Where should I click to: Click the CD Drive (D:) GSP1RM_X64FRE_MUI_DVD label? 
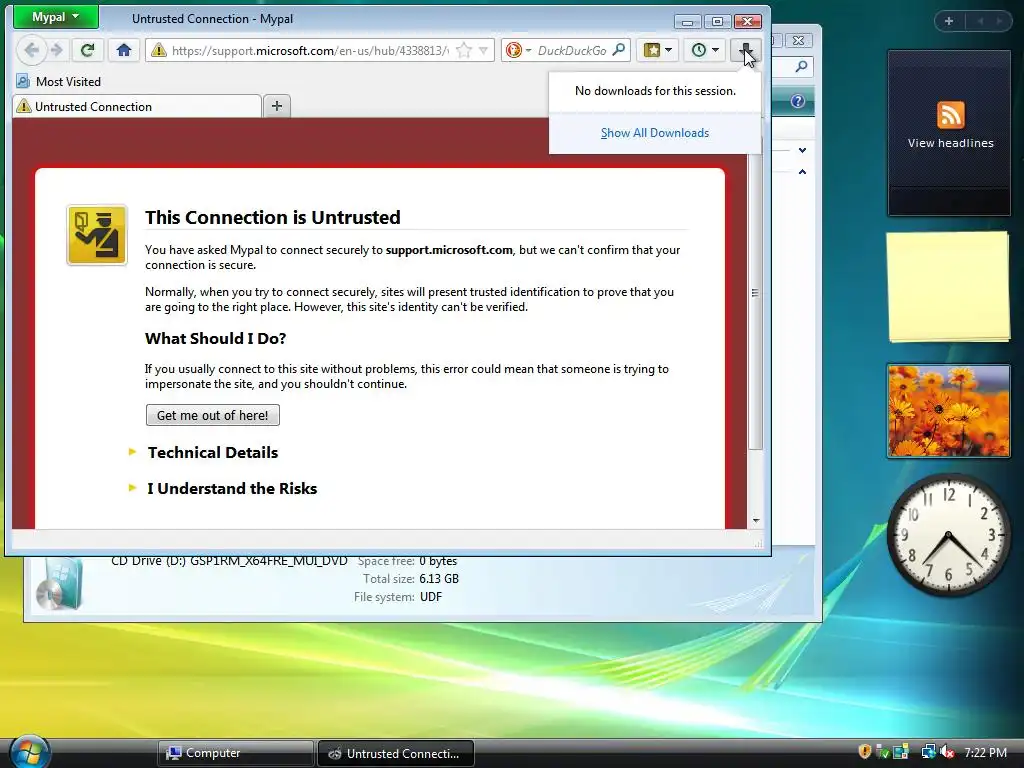229,561
